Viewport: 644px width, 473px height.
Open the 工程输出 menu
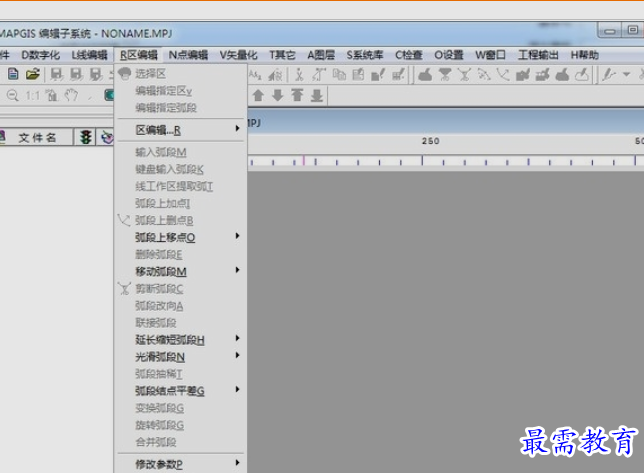pyautogui.click(x=538, y=55)
